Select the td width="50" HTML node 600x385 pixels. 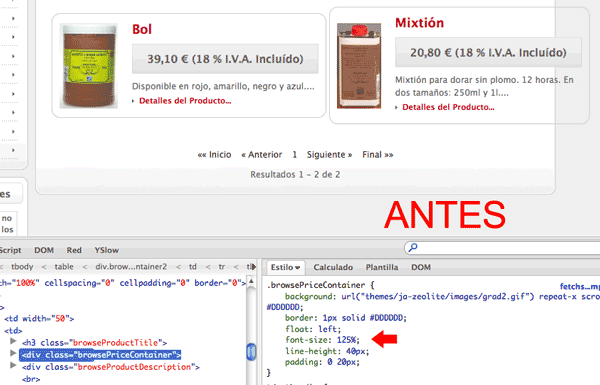(x=39, y=318)
